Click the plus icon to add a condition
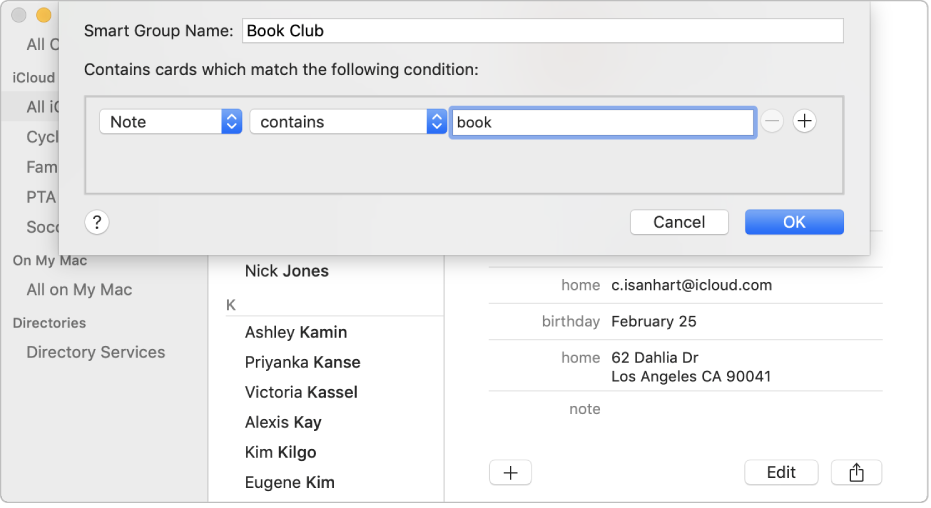This screenshot has height=508, width=931. pyautogui.click(x=804, y=121)
